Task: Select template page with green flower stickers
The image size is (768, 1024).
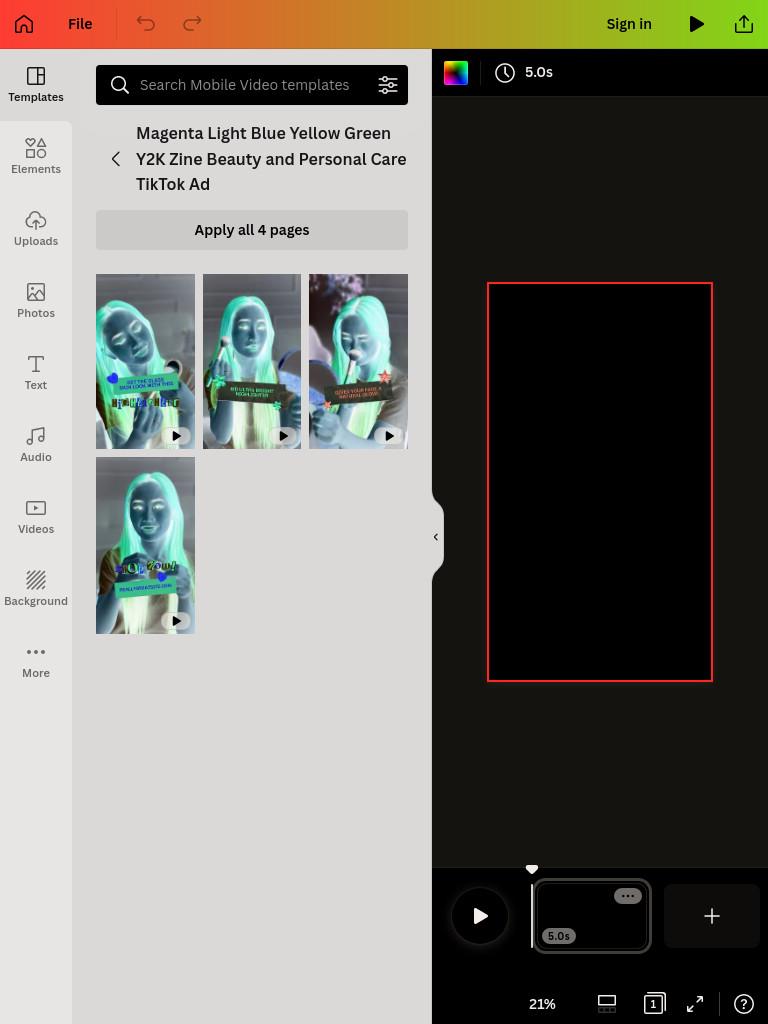Action: pos(251,361)
